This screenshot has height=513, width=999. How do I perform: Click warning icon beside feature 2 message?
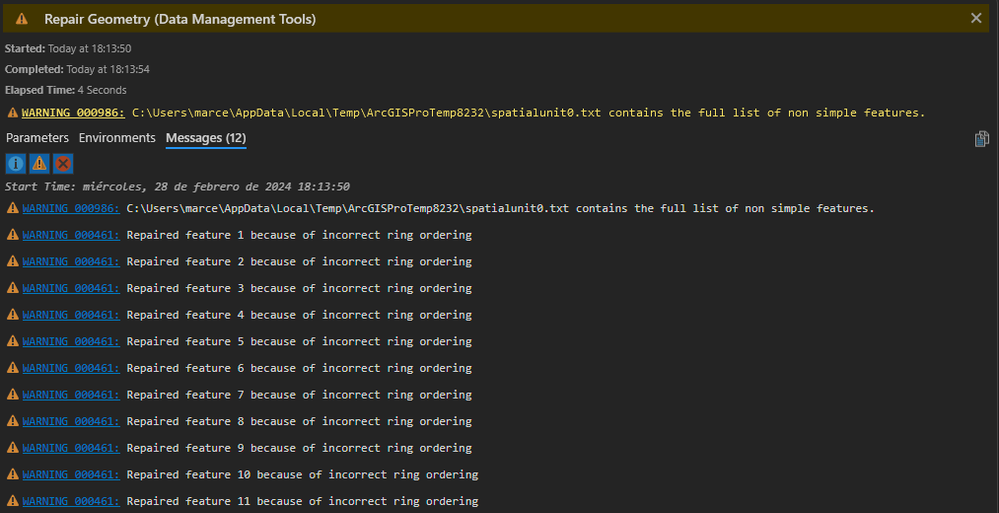[x=12, y=262]
